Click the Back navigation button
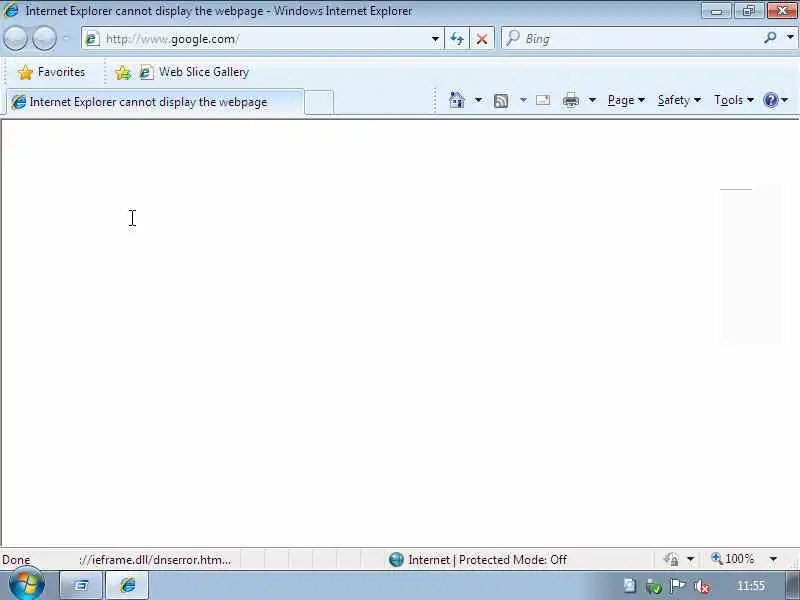 (15, 39)
